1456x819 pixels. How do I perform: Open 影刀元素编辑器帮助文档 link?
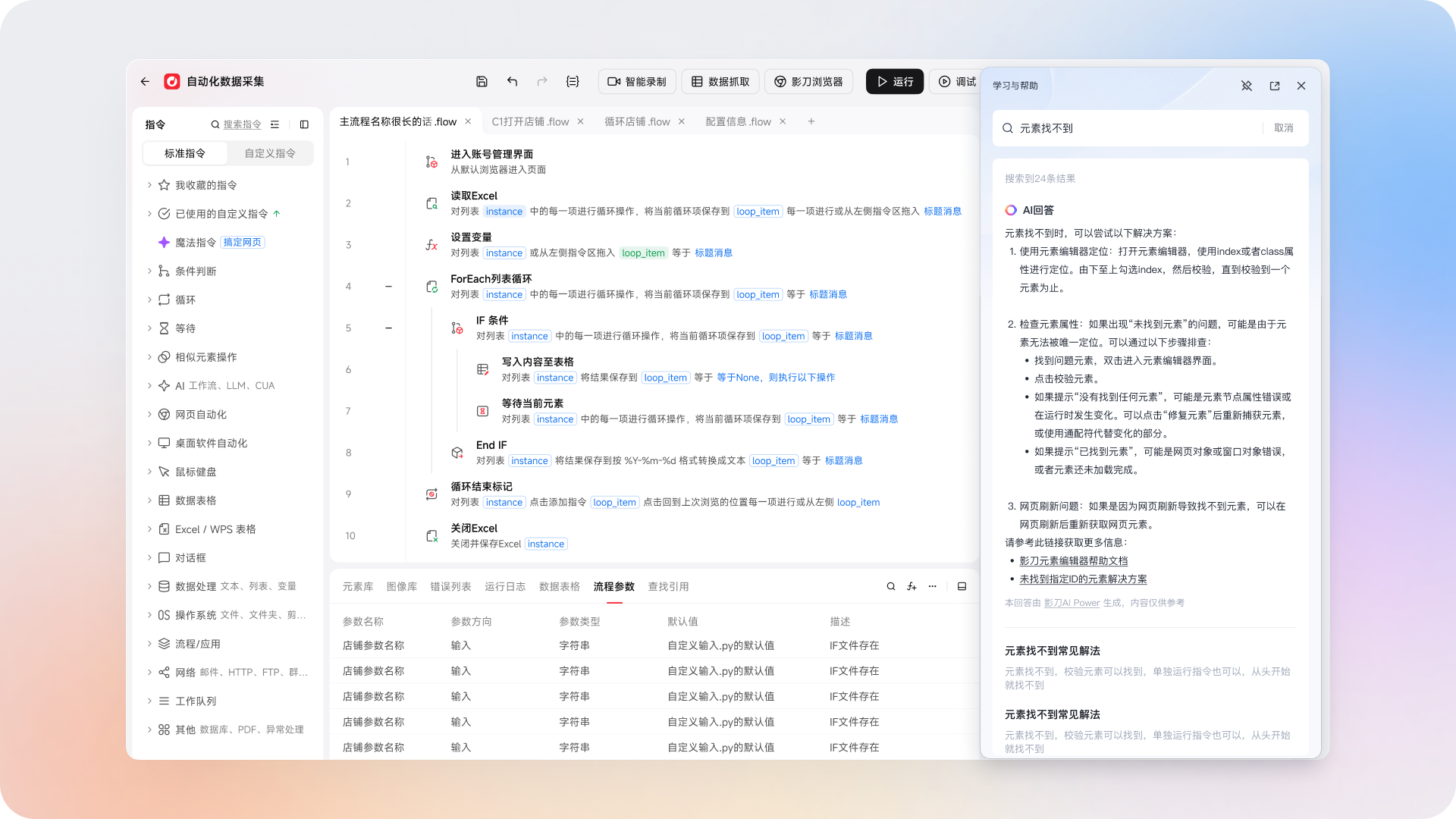(1073, 561)
